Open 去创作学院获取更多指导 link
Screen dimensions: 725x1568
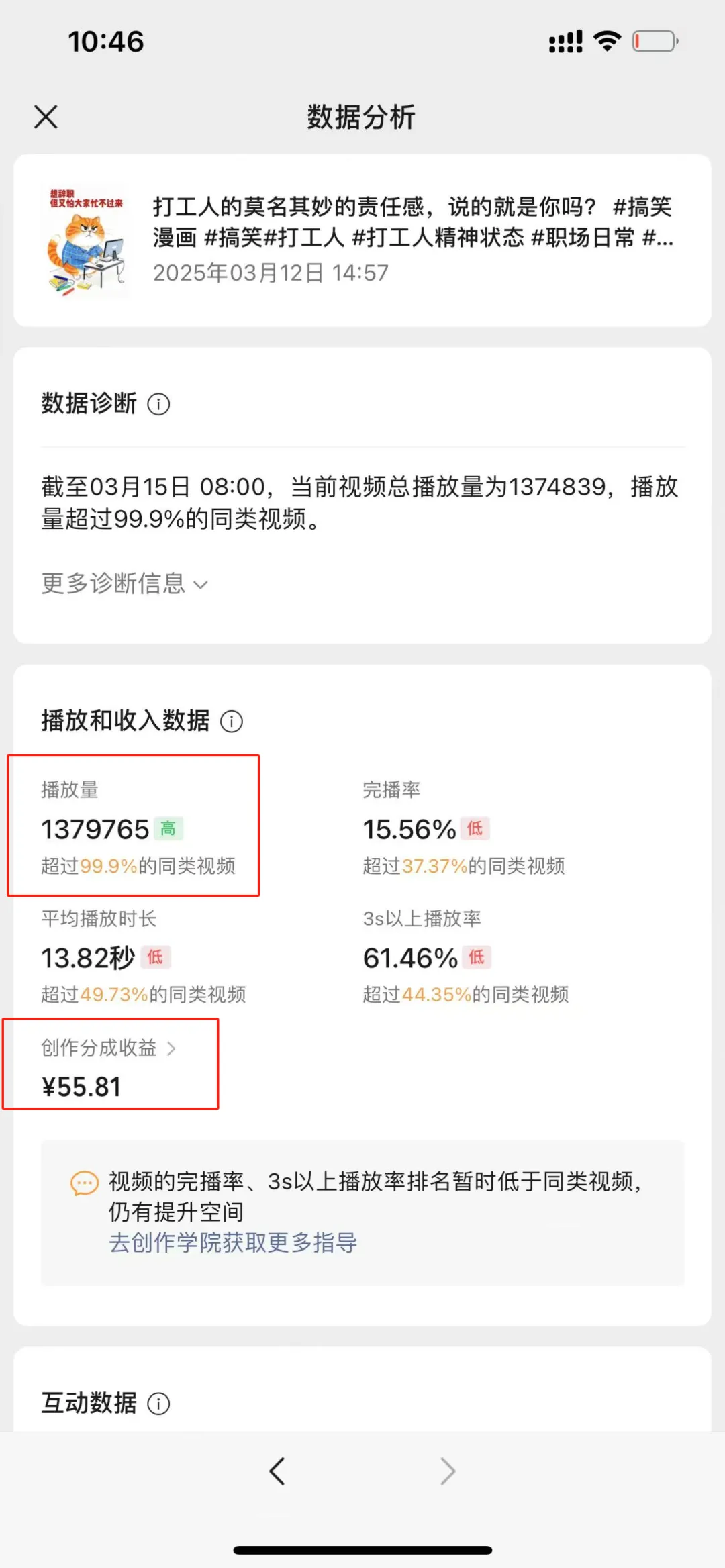pos(233,1242)
